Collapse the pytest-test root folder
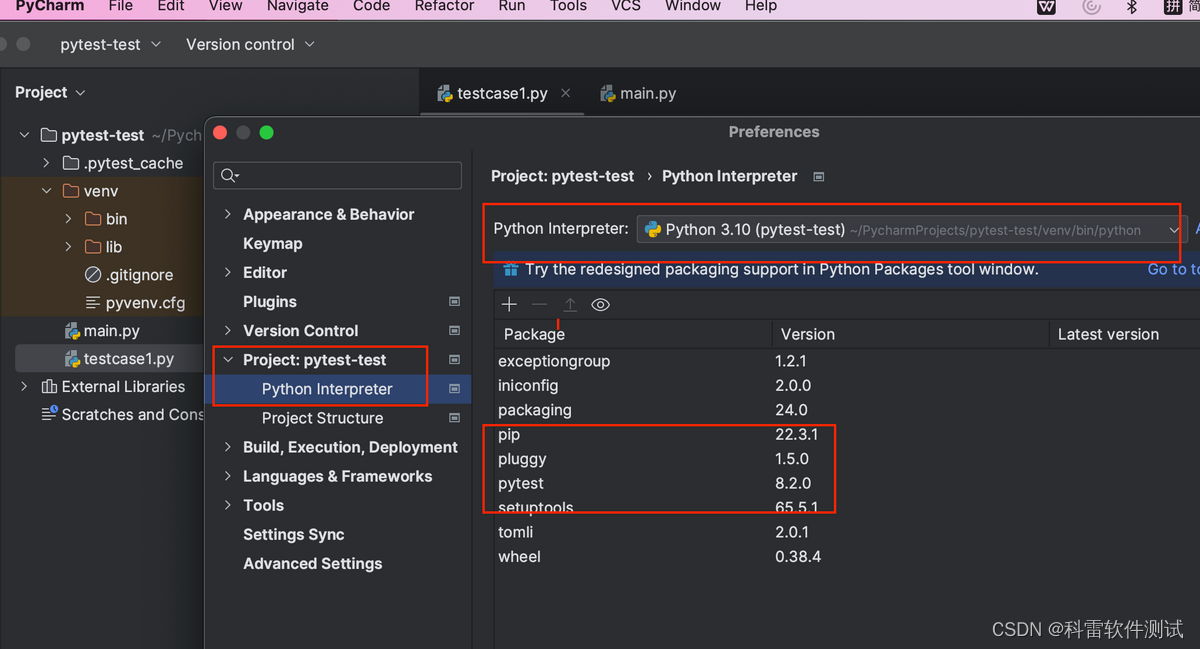1200x649 pixels. point(24,135)
